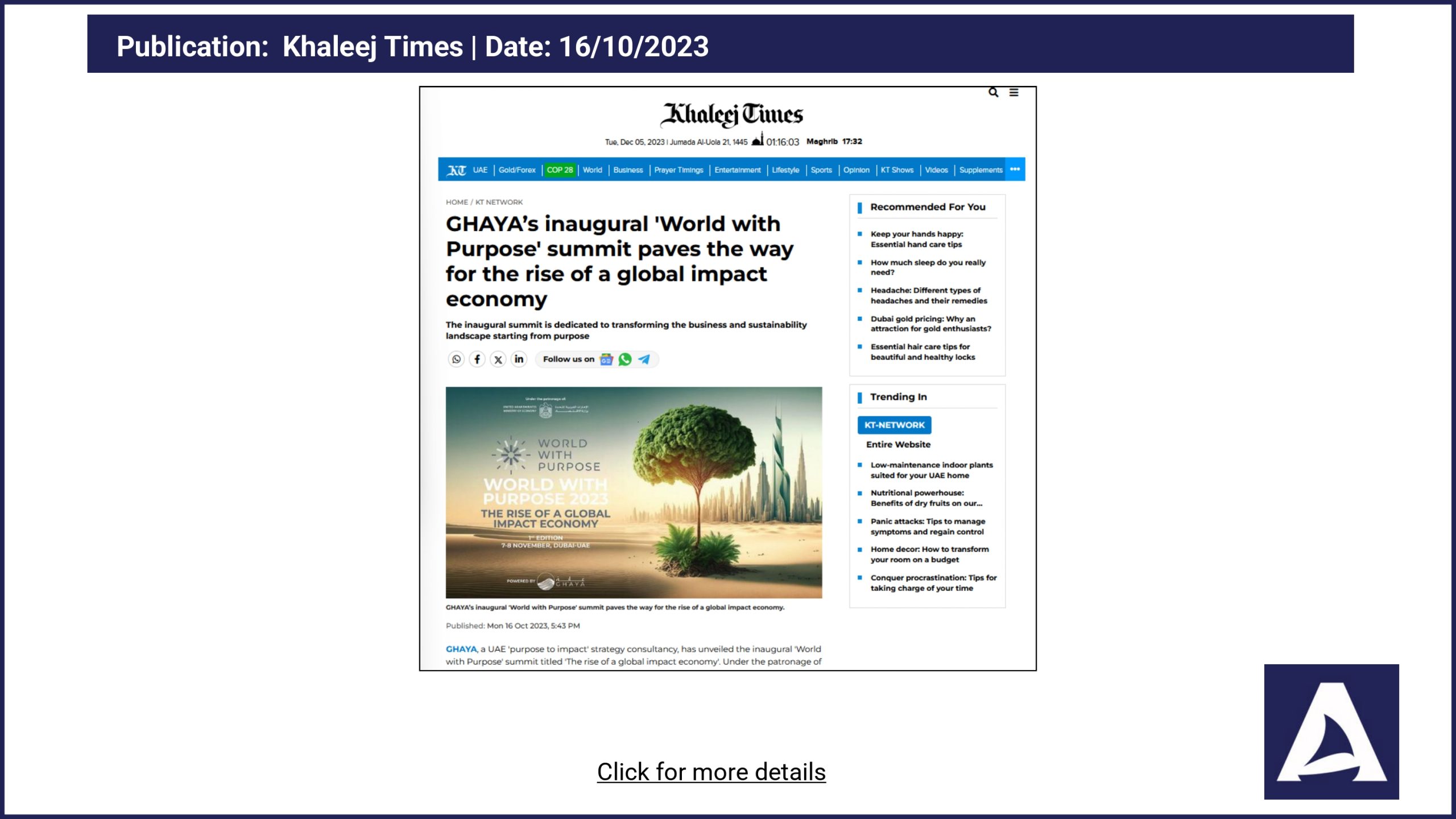Screen dimensions: 1456x819
Task: Click the GHAYA link in article text
Action: [x=461, y=649]
